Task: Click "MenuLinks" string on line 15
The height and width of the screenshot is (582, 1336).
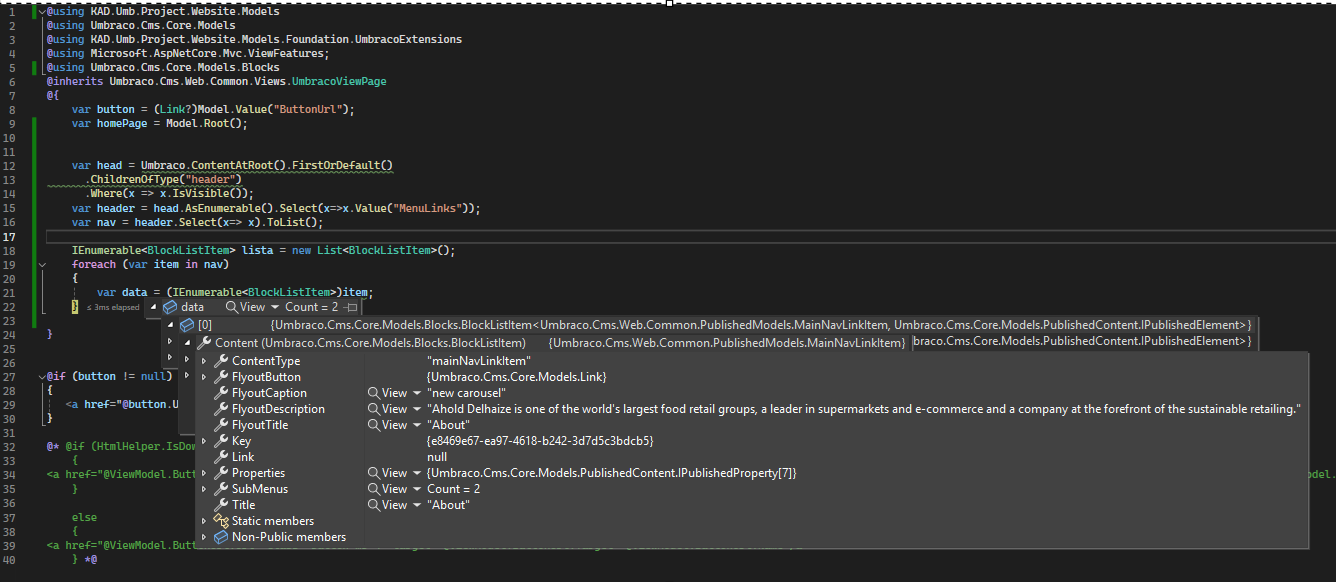Action: (432, 209)
